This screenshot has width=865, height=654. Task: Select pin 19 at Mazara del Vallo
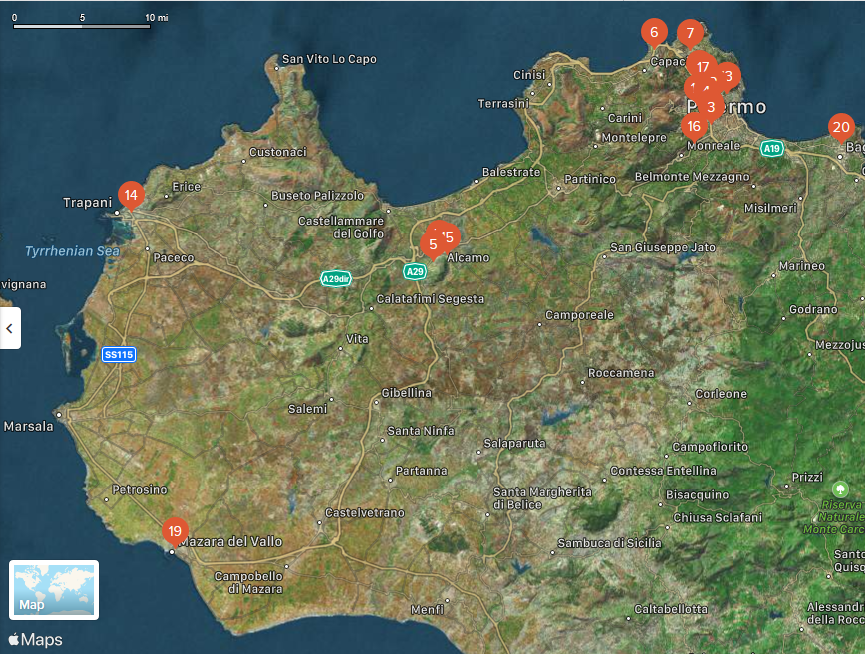[x=175, y=531]
